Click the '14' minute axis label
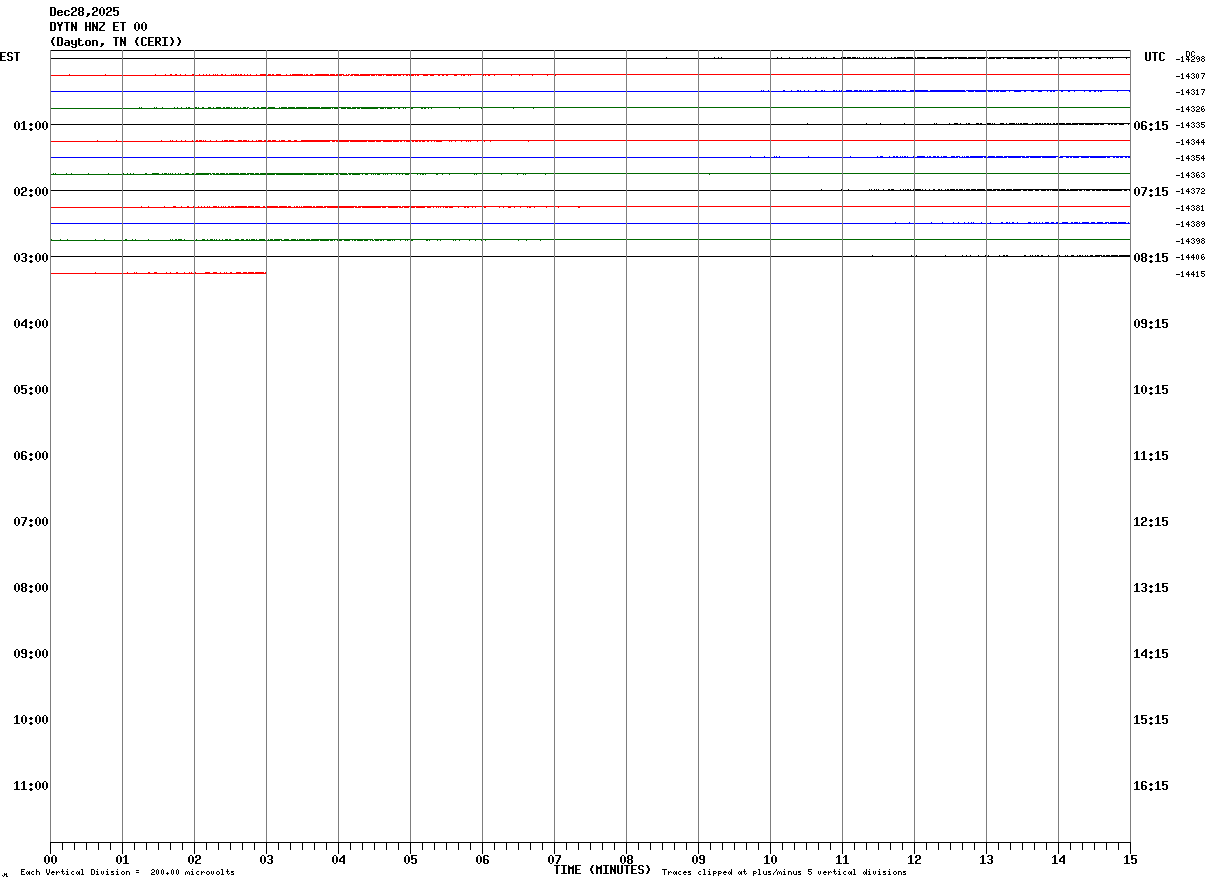This screenshot has width=1210, height=886. pyautogui.click(x=1058, y=859)
